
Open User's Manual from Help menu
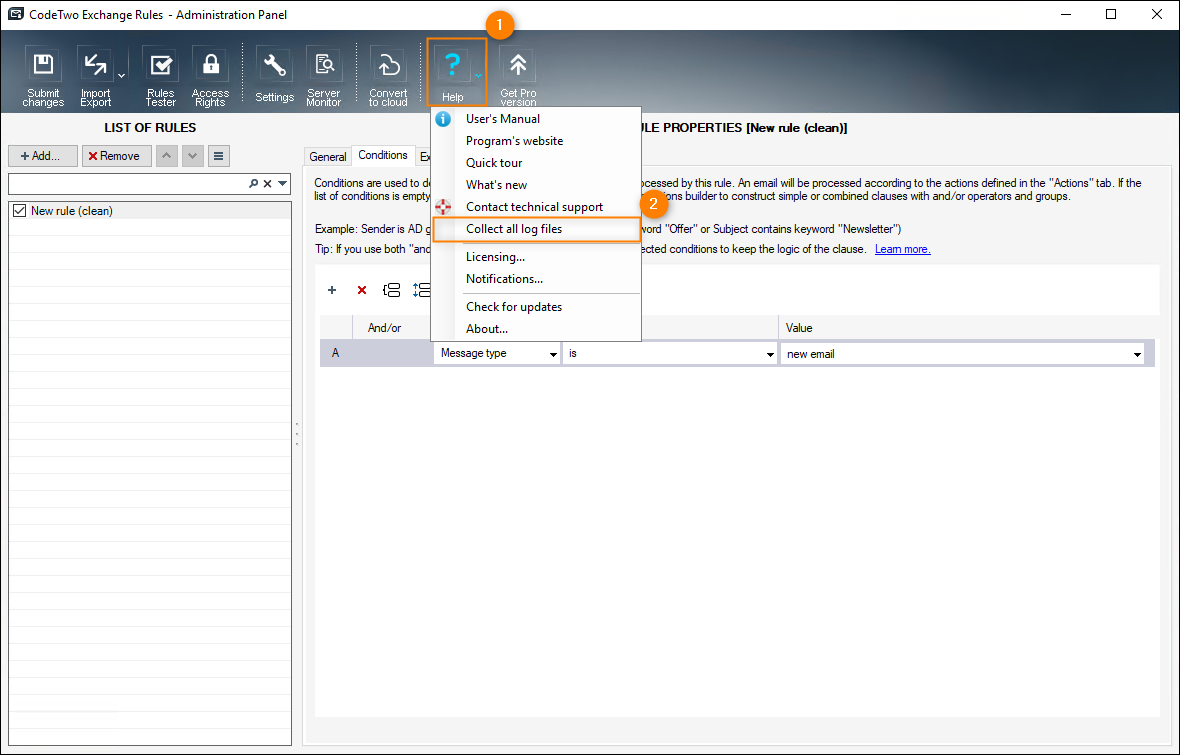[x=503, y=119]
